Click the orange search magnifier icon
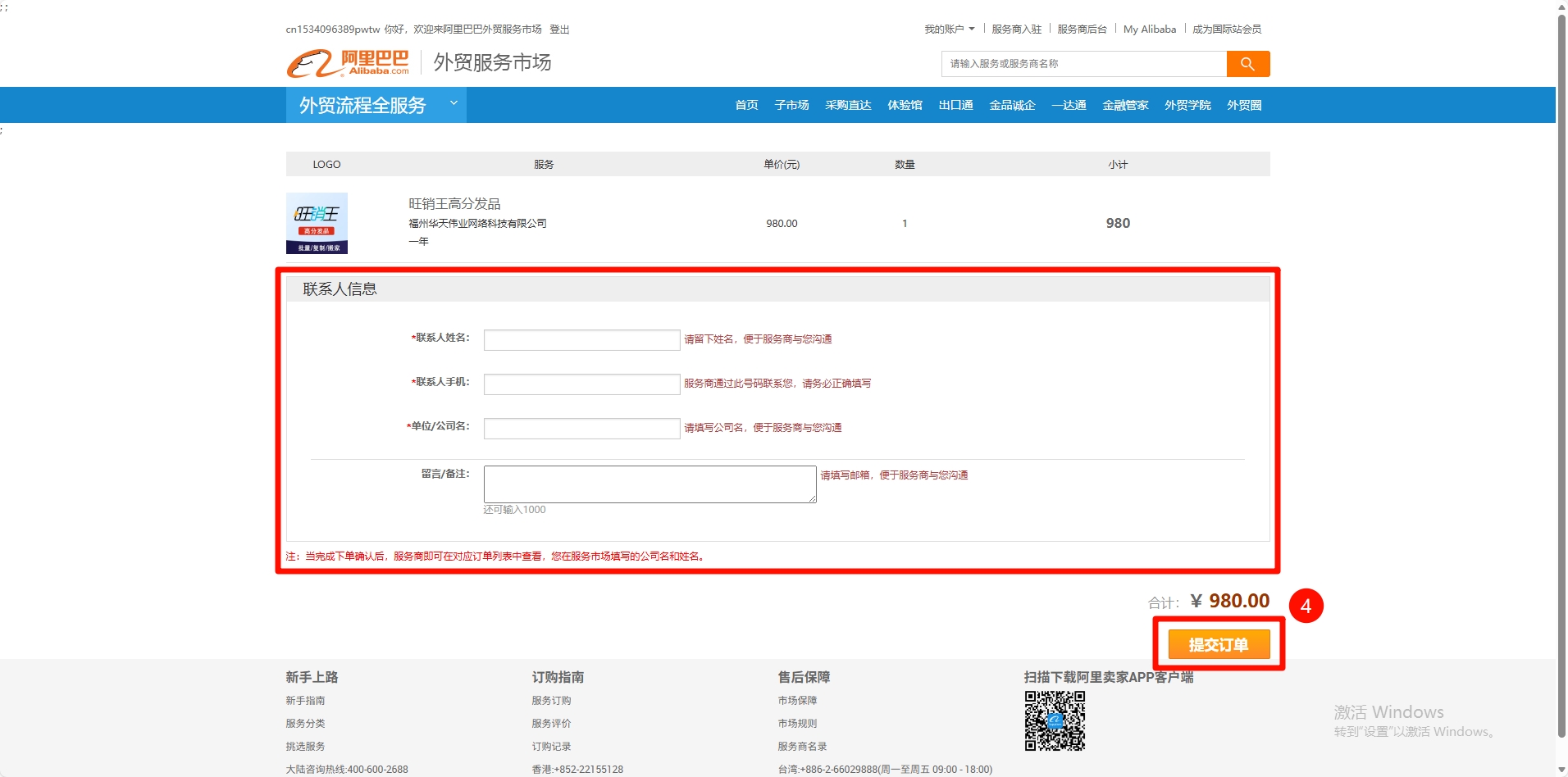This screenshot has width=1568, height=777. pos(1247,64)
